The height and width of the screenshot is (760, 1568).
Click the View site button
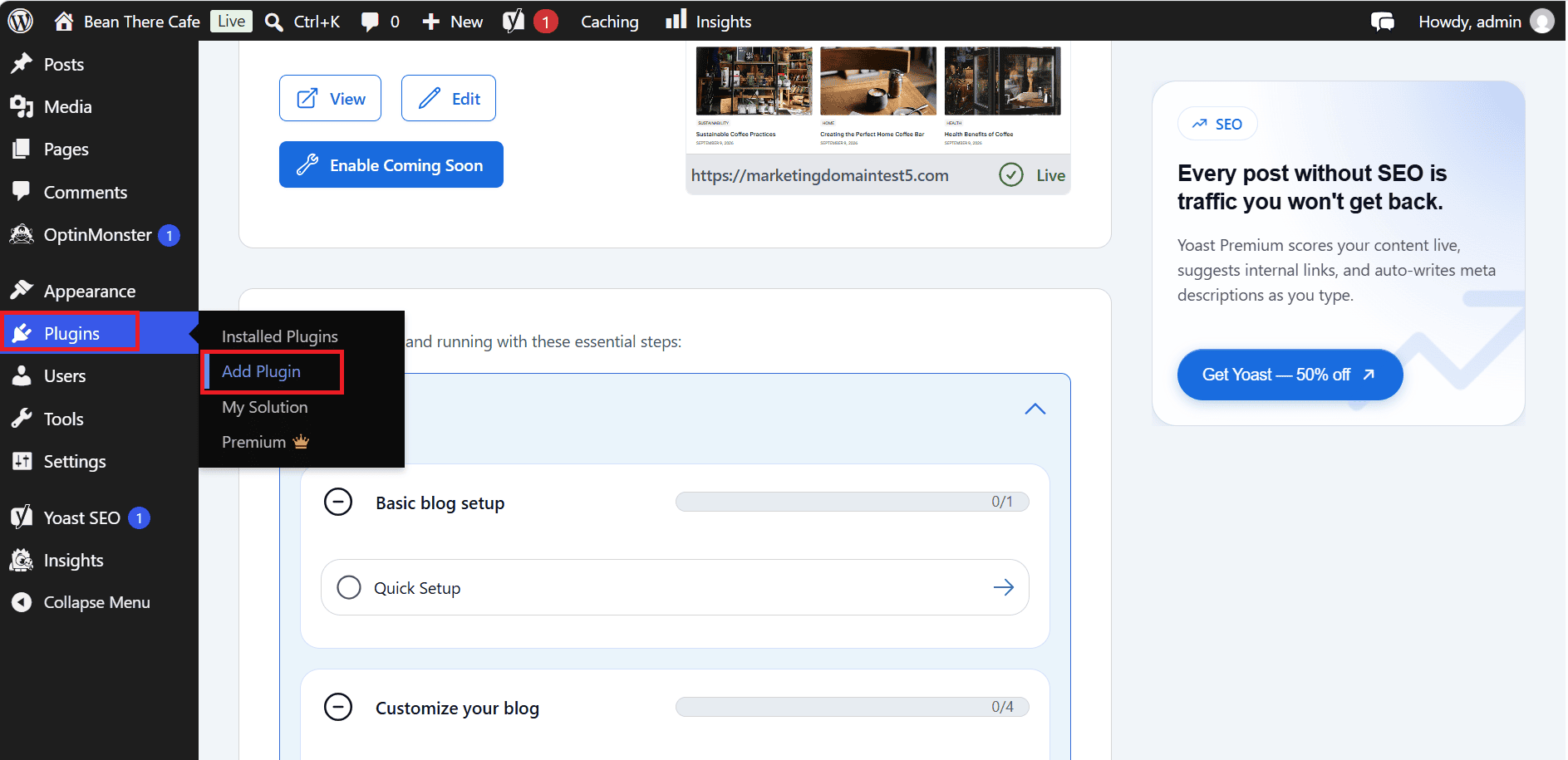coord(330,98)
